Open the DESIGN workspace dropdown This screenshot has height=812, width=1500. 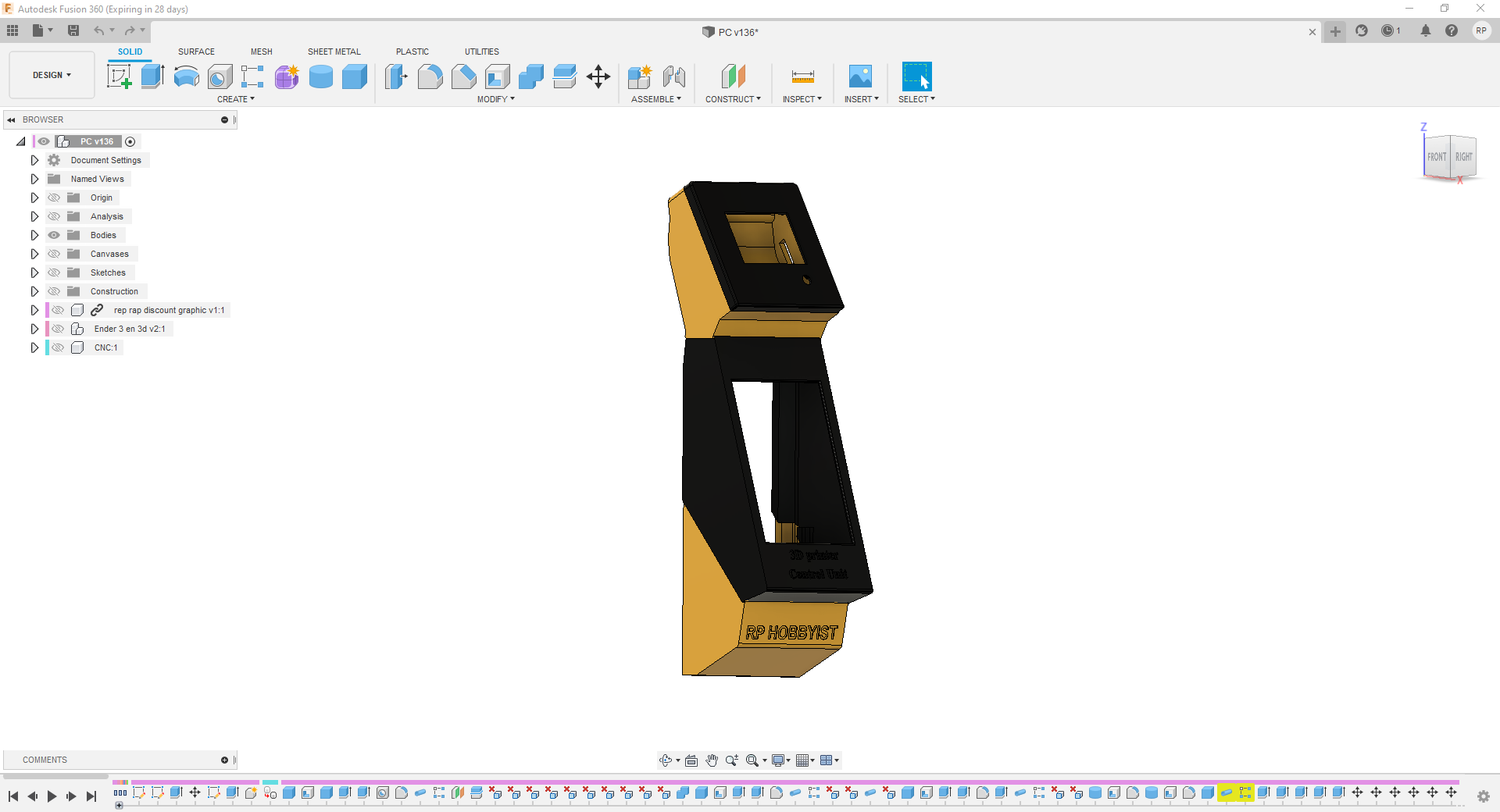[x=52, y=75]
